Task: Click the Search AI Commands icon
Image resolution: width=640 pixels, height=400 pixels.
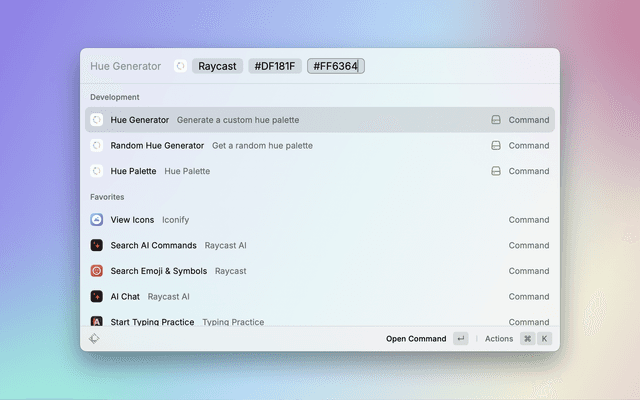Action: [x=97, y=245]
